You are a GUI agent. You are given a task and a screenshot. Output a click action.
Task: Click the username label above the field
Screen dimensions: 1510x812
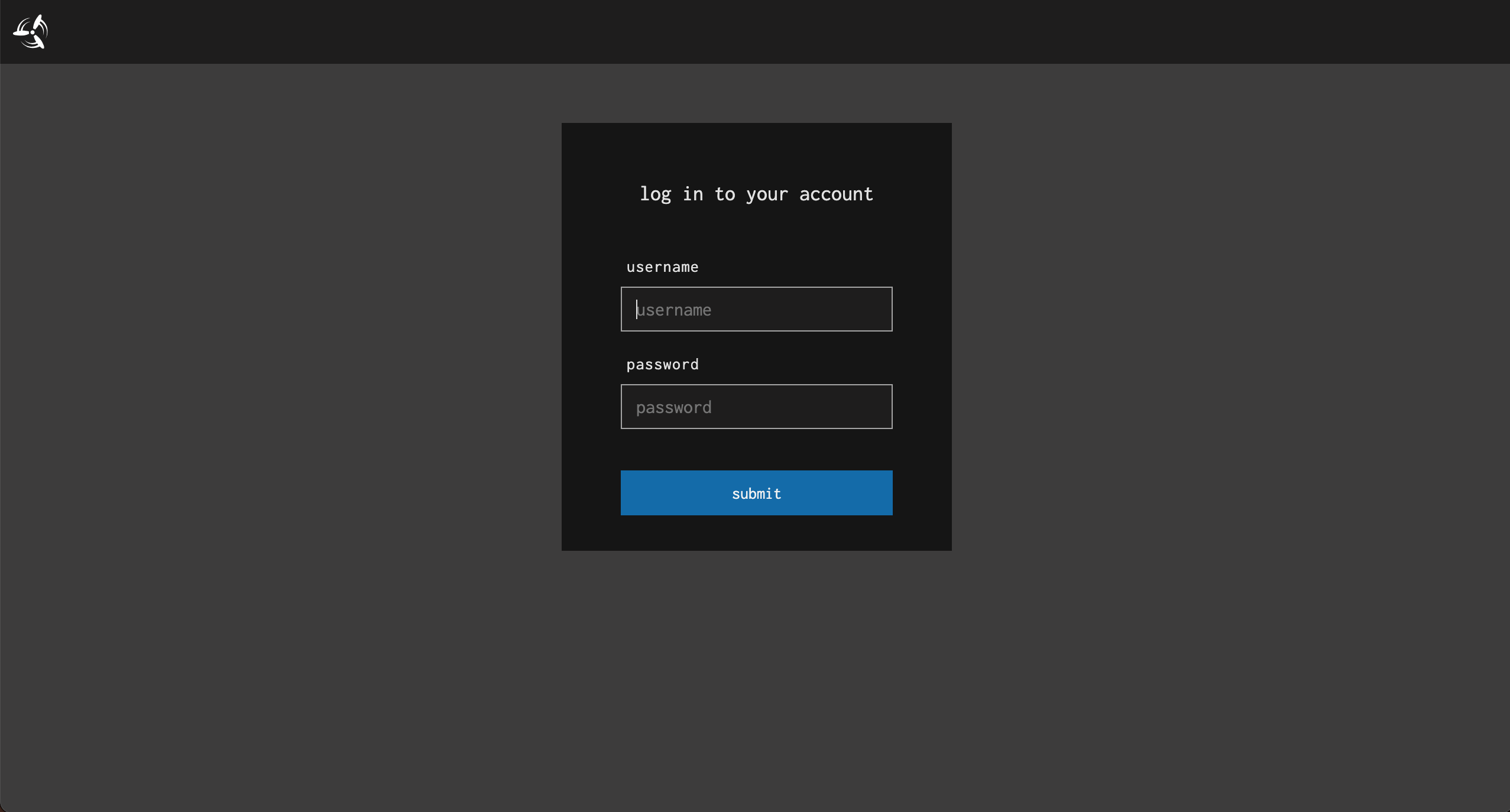(x=662, y=267)
